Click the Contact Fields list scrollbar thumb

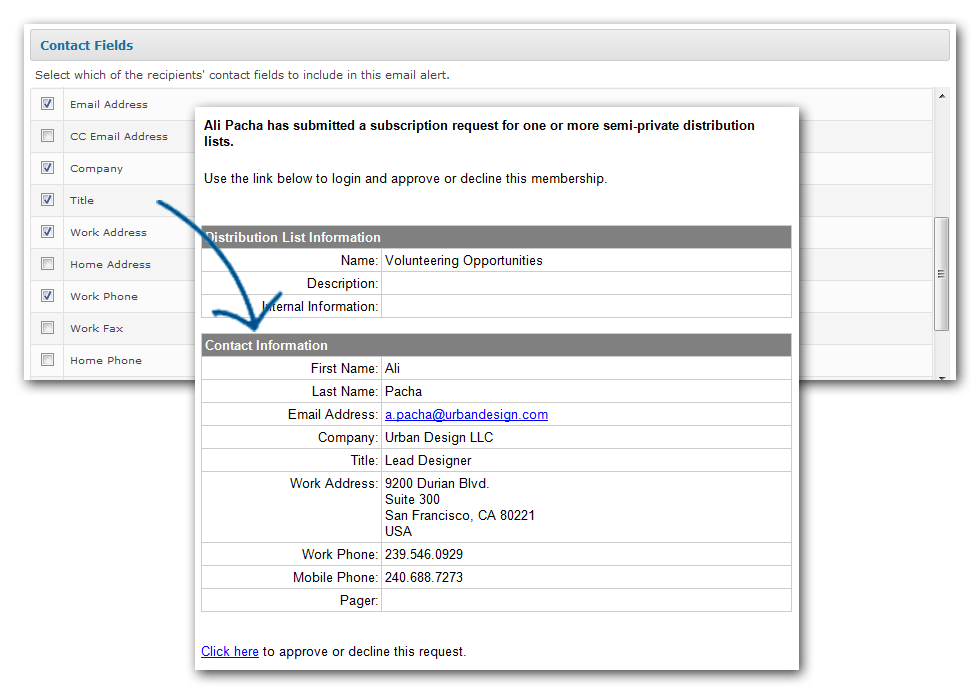941,274
